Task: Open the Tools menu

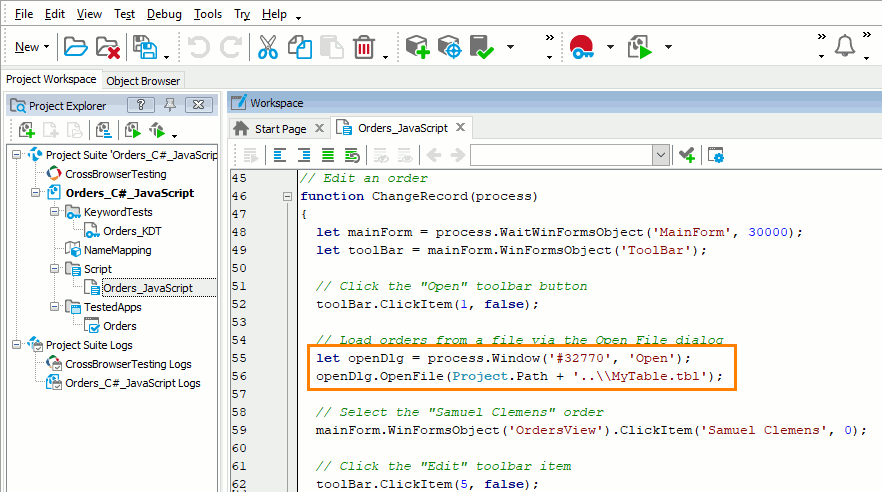Action: click(x=208, y=14)
